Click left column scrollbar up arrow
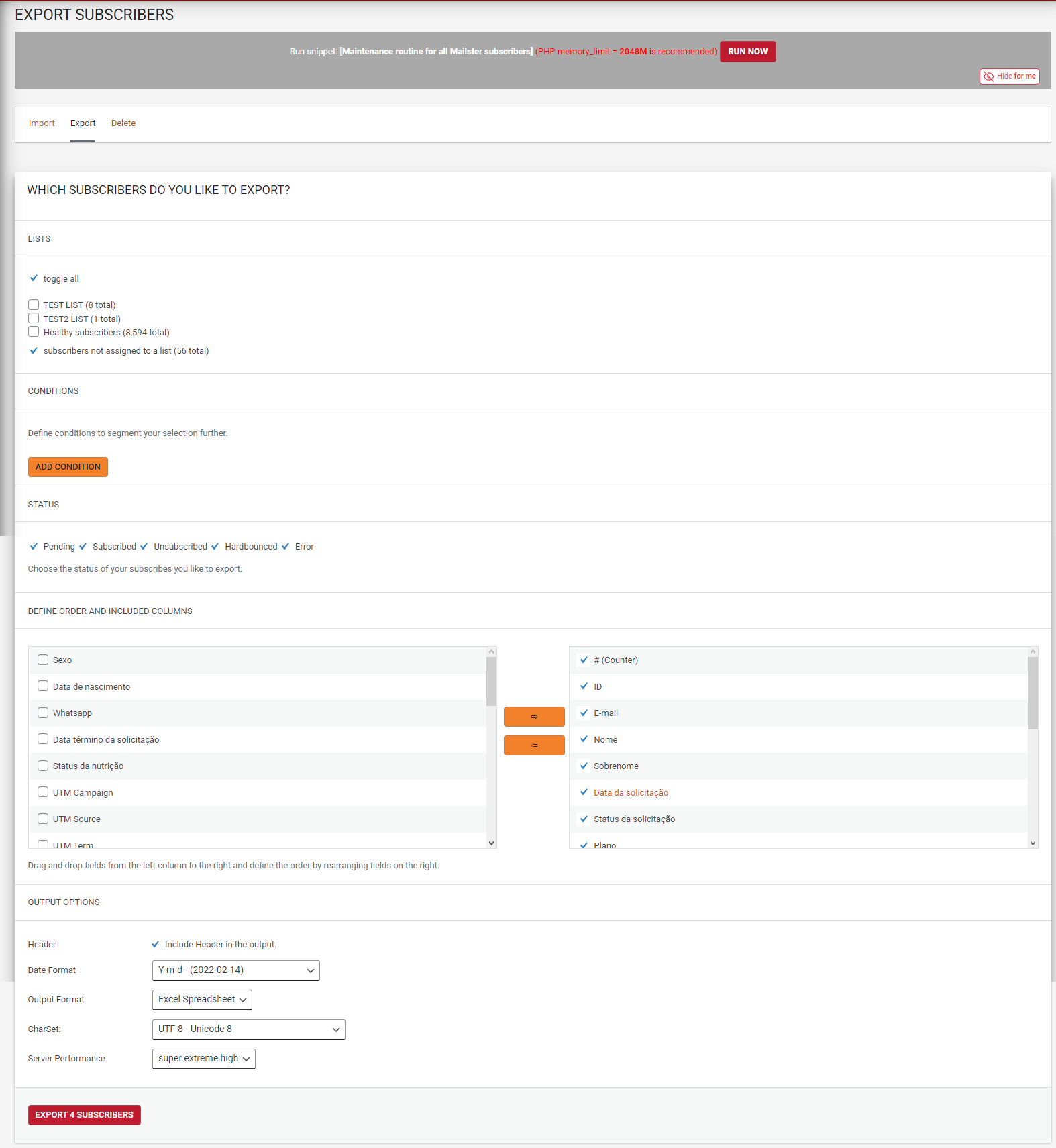1056x1148 pixels. click(492, 651)
